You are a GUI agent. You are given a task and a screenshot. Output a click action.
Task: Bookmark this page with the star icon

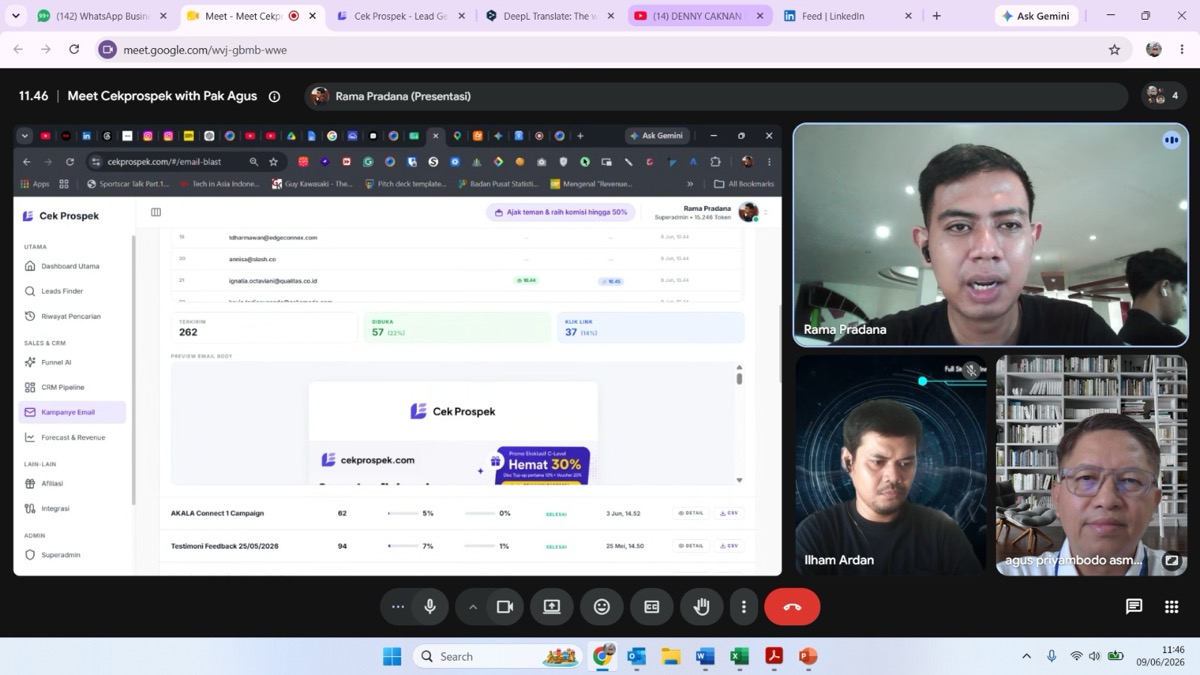[1114, 50]
